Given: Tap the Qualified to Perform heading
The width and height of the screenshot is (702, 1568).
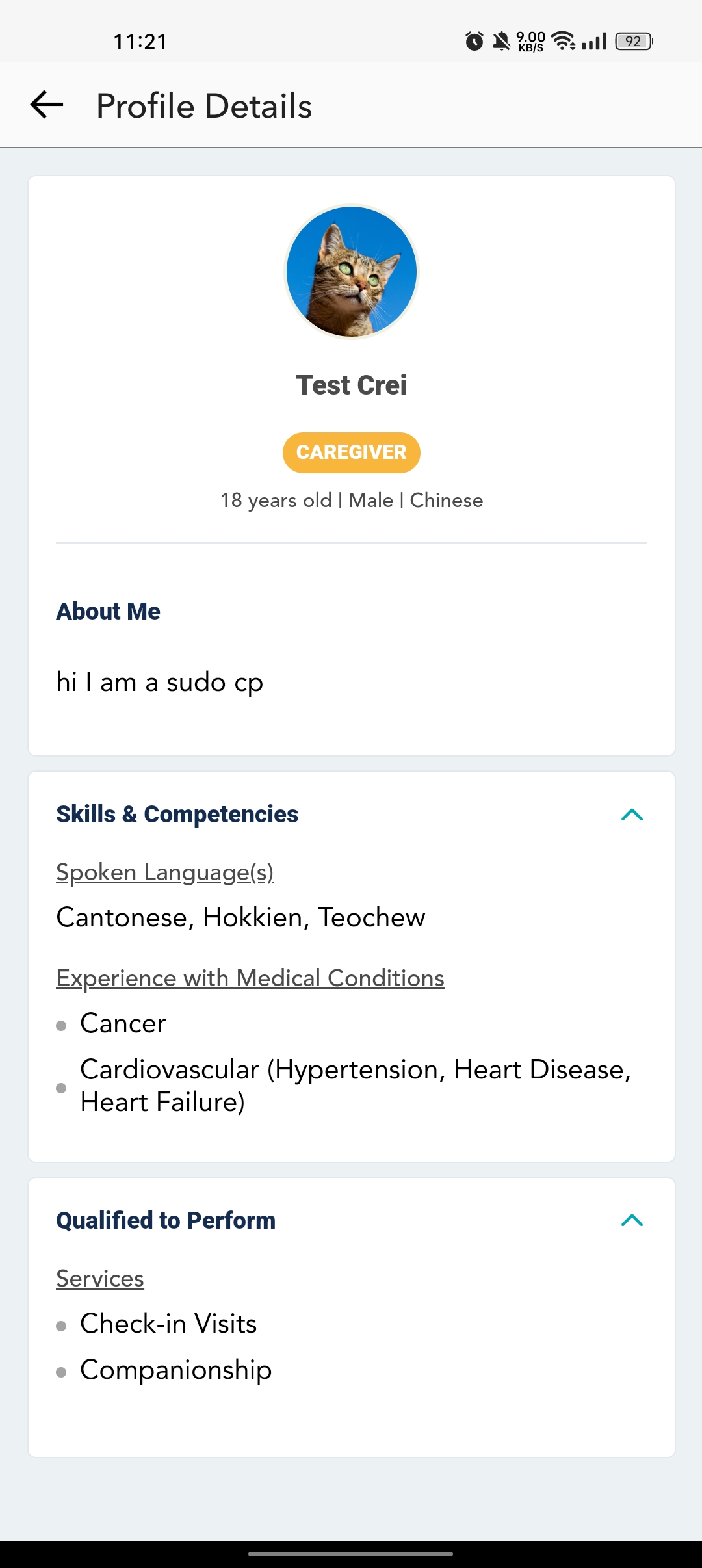Looking at the screenshot, I should (x=166, y=1220).
